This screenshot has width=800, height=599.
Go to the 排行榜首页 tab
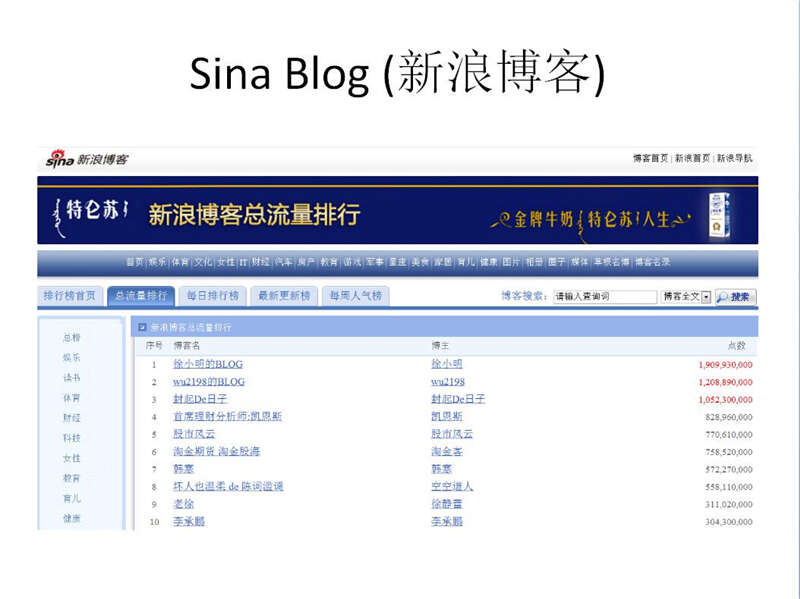pyautogui.click(x=70, y=296)
